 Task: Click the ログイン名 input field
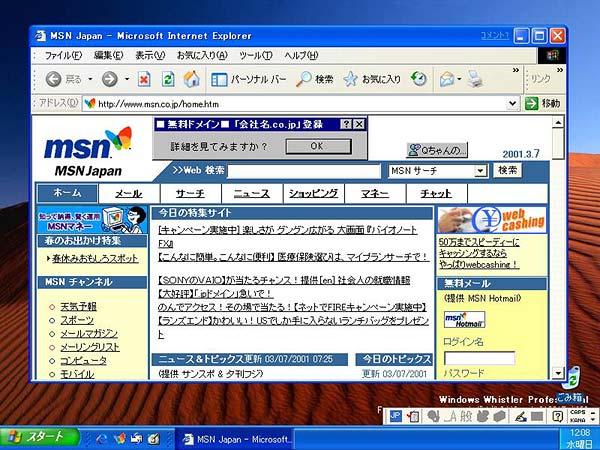click(479, 359)
